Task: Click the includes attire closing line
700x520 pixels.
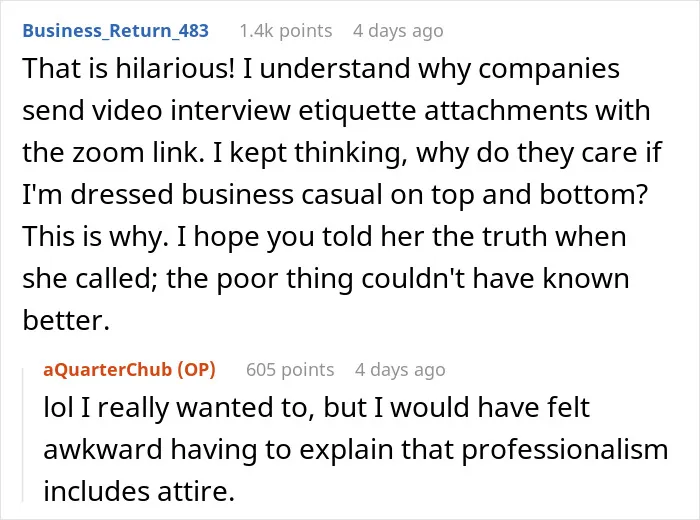Action: (139, 491)
